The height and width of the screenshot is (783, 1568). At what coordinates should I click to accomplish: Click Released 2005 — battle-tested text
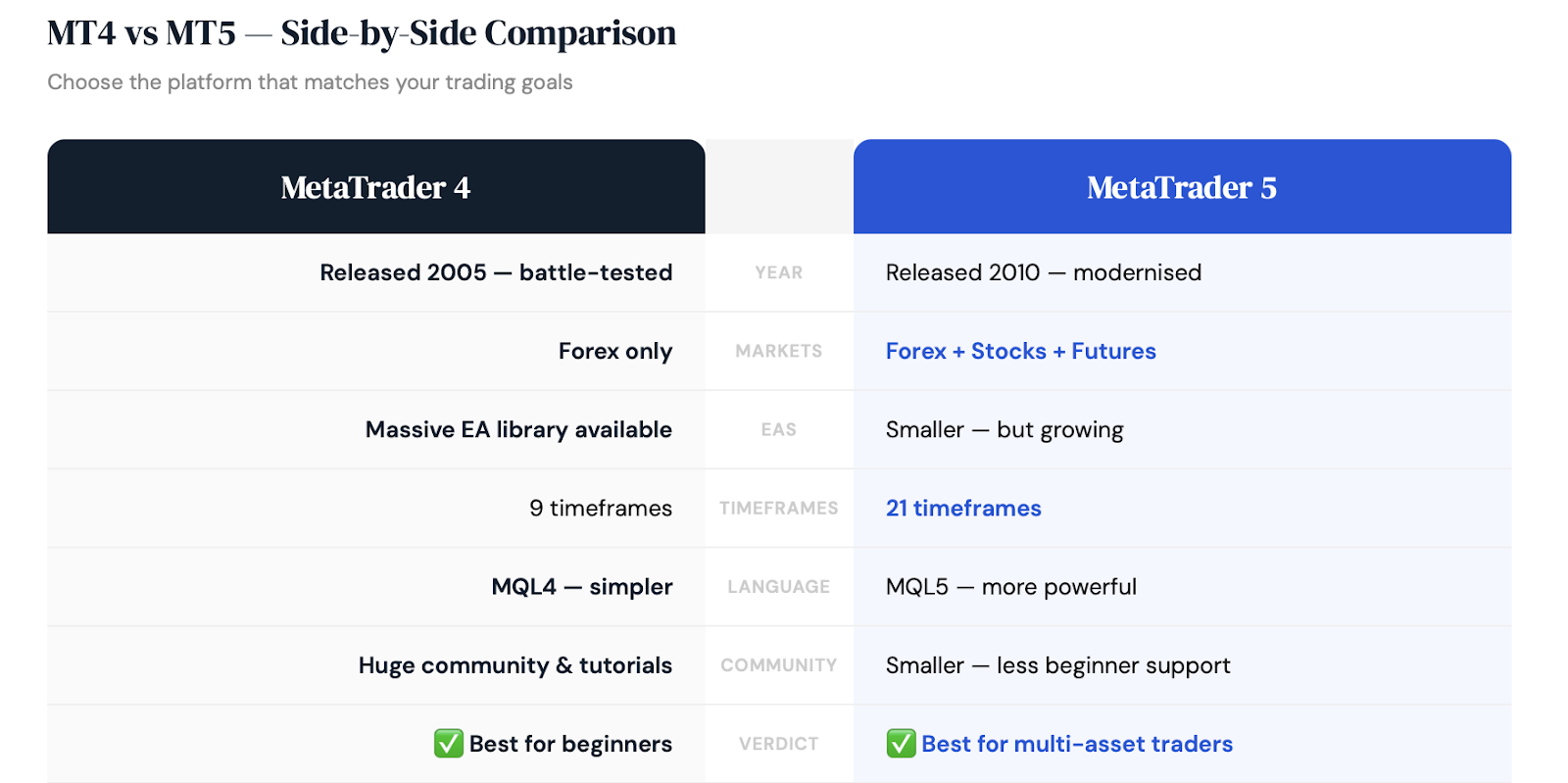[x=496, y=272]
